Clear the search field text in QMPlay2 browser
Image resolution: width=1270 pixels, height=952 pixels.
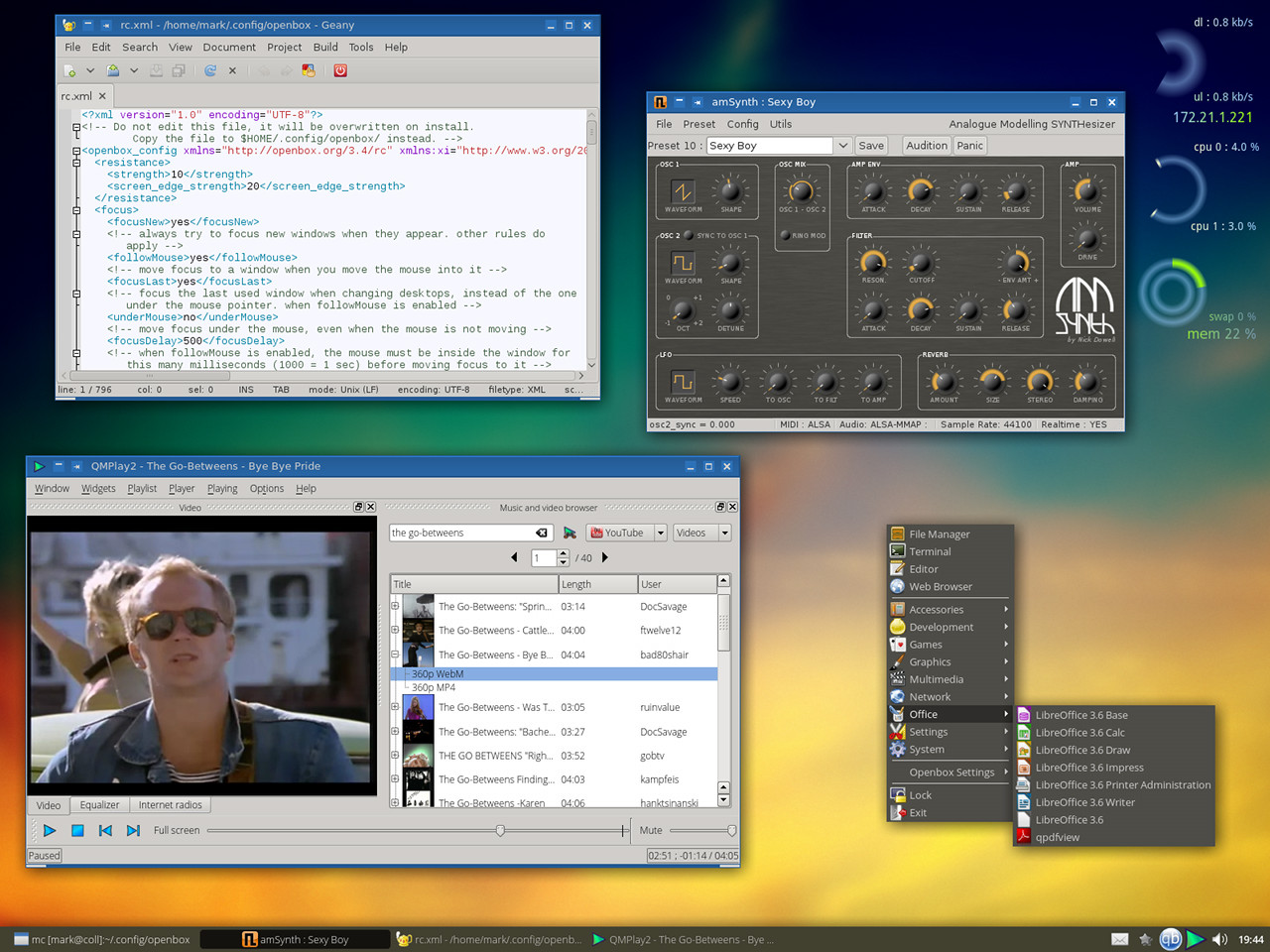pos(542,533)
